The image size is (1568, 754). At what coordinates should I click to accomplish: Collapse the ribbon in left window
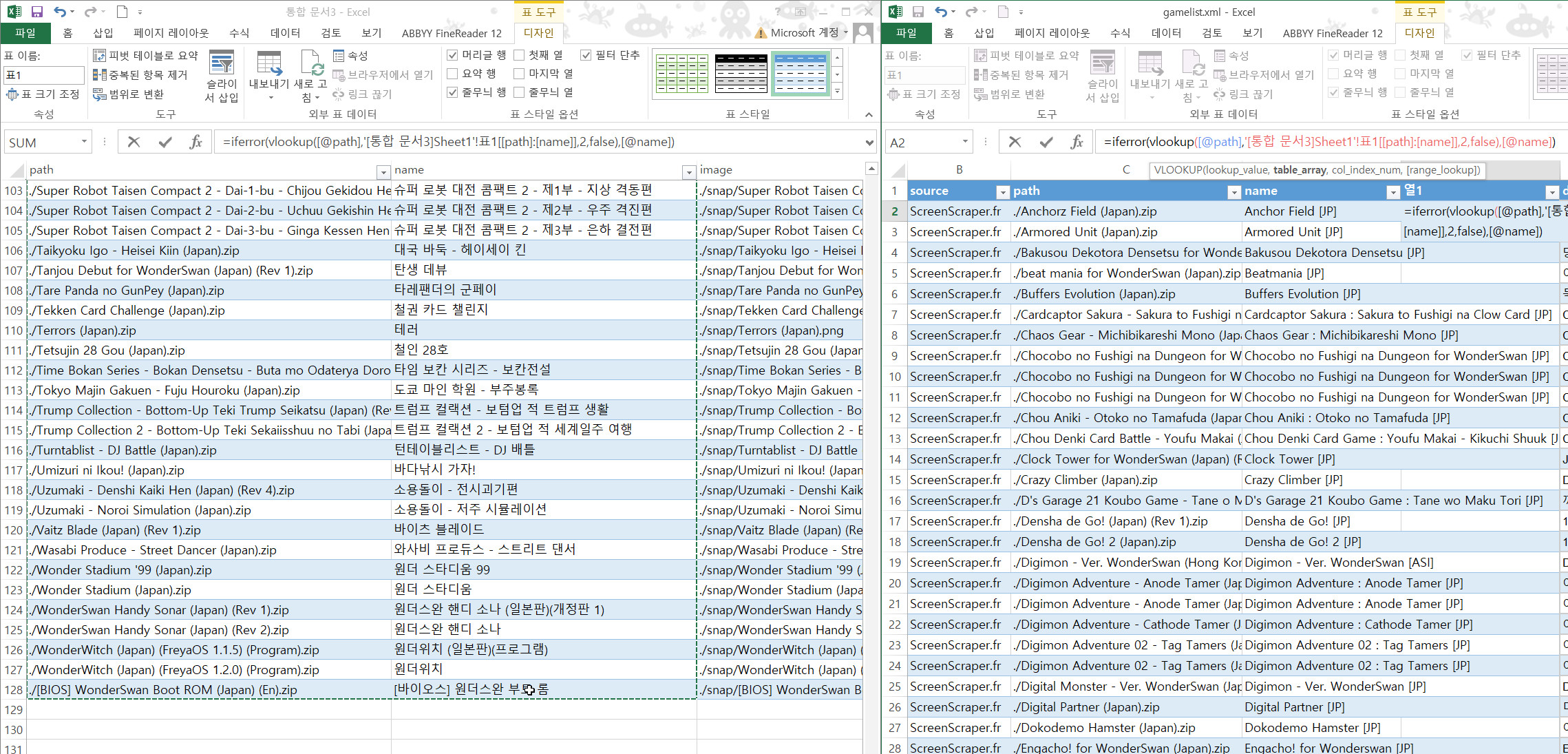point(869,114)
